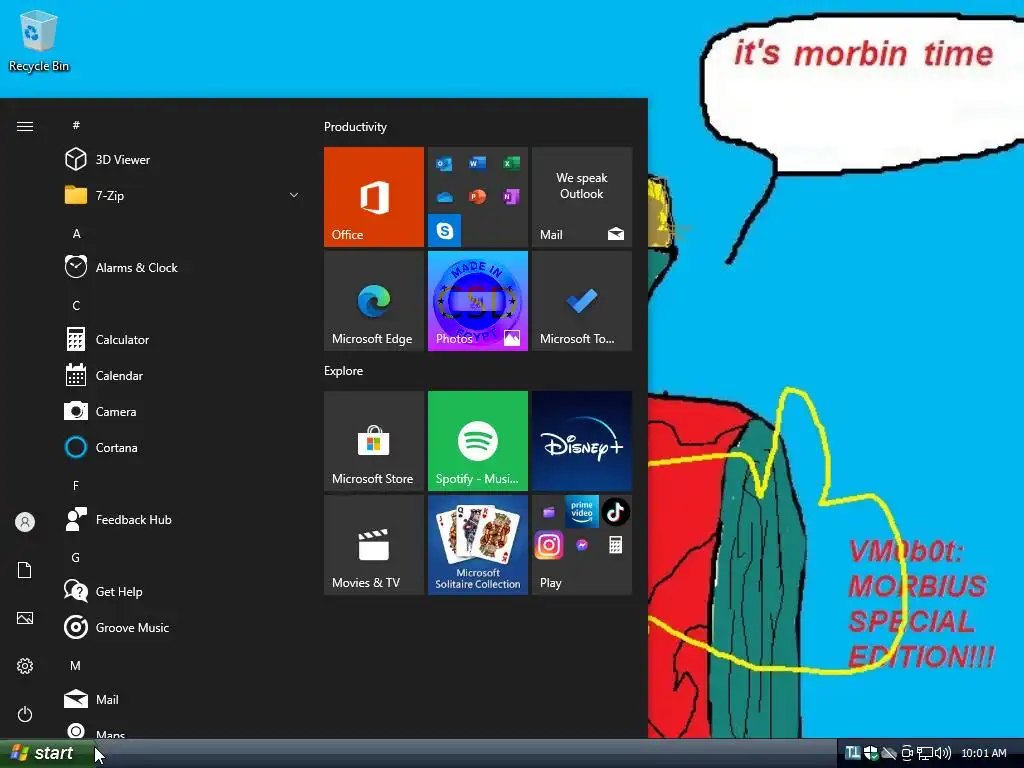
Task: Click the PowerPoint icon in Office folder tile
Action: (x=477, y=197)
